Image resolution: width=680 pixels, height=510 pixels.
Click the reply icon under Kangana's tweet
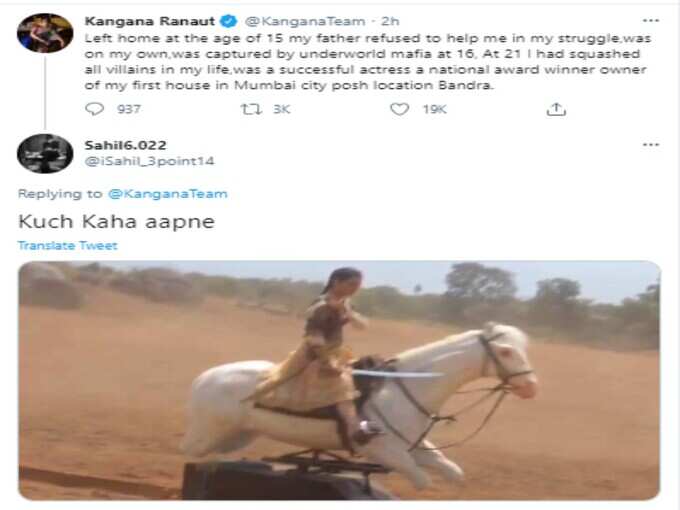95,109
